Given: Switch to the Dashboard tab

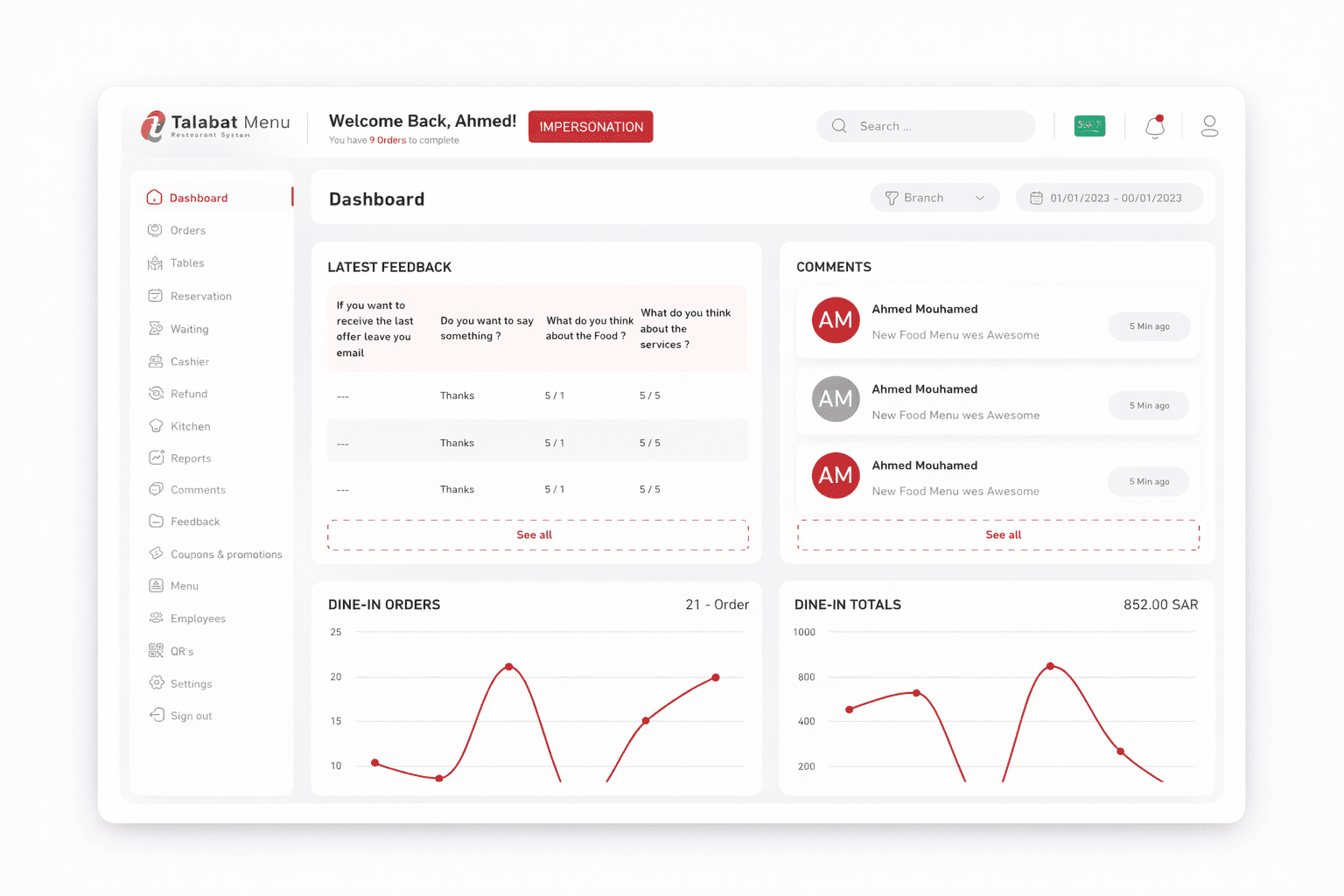Looking at the screenshot, I should [199, 198].
